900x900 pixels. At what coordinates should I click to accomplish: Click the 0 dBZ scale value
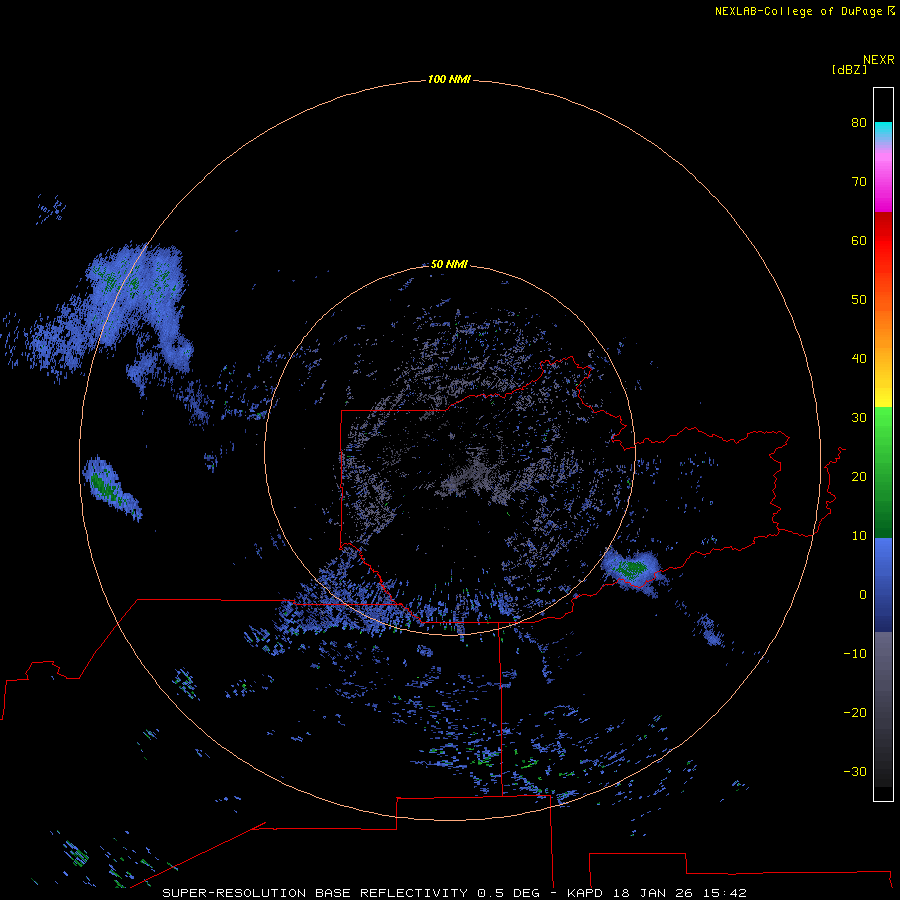coord(863,595)
